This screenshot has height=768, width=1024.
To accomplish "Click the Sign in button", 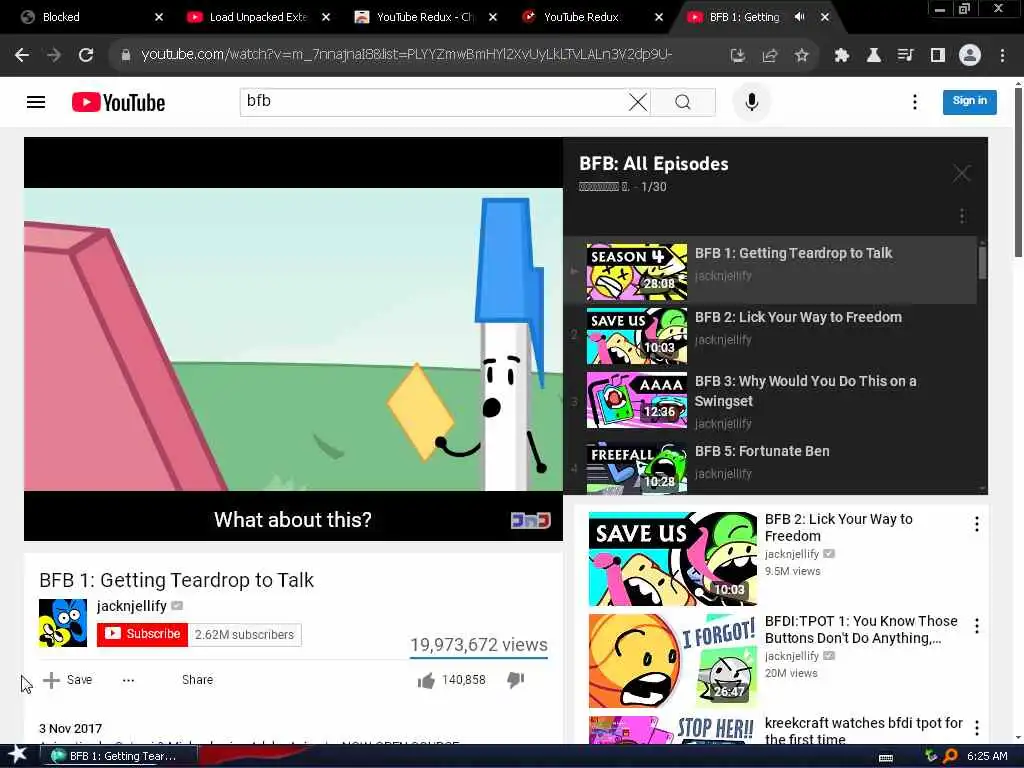I will click(x=969, y=101).
